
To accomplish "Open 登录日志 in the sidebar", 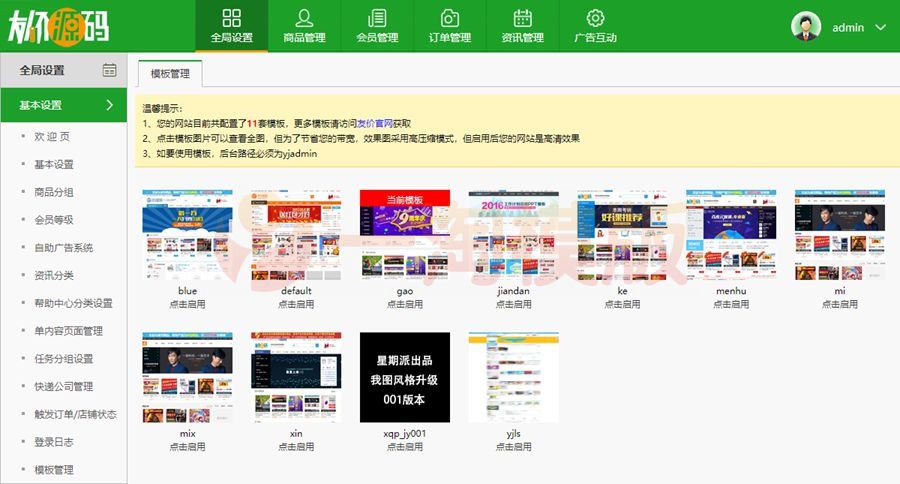I will [x=54, y=442].
